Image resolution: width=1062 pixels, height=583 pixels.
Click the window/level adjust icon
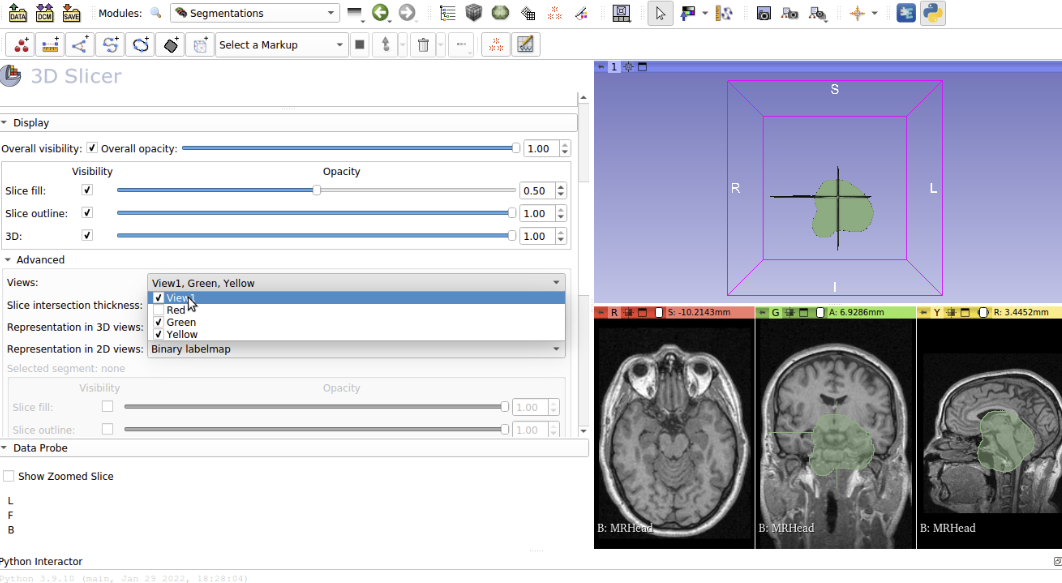click(688, 13)
